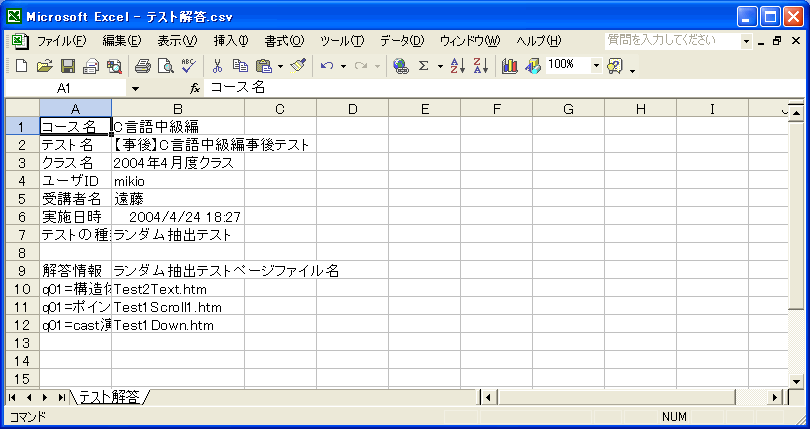Click the New workbook icon
810x429 pixels.
tap(21, 66)
